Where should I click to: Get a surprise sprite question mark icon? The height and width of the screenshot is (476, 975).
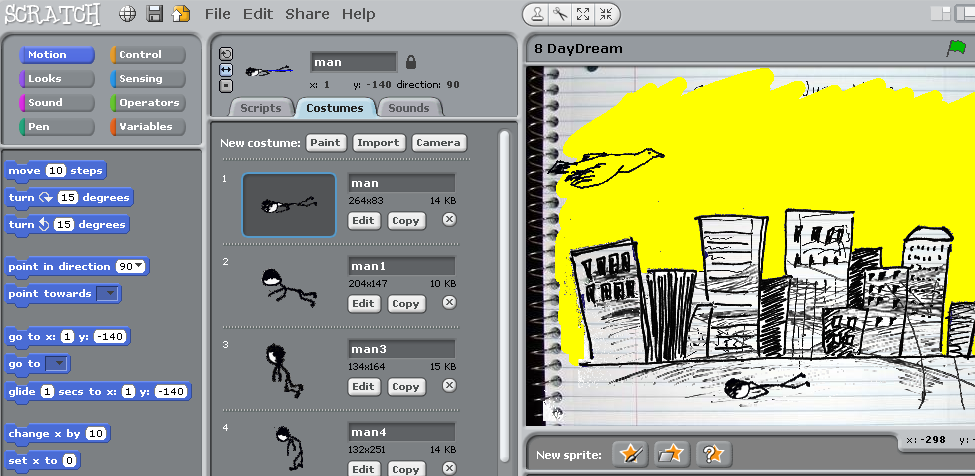coord(713,454)
